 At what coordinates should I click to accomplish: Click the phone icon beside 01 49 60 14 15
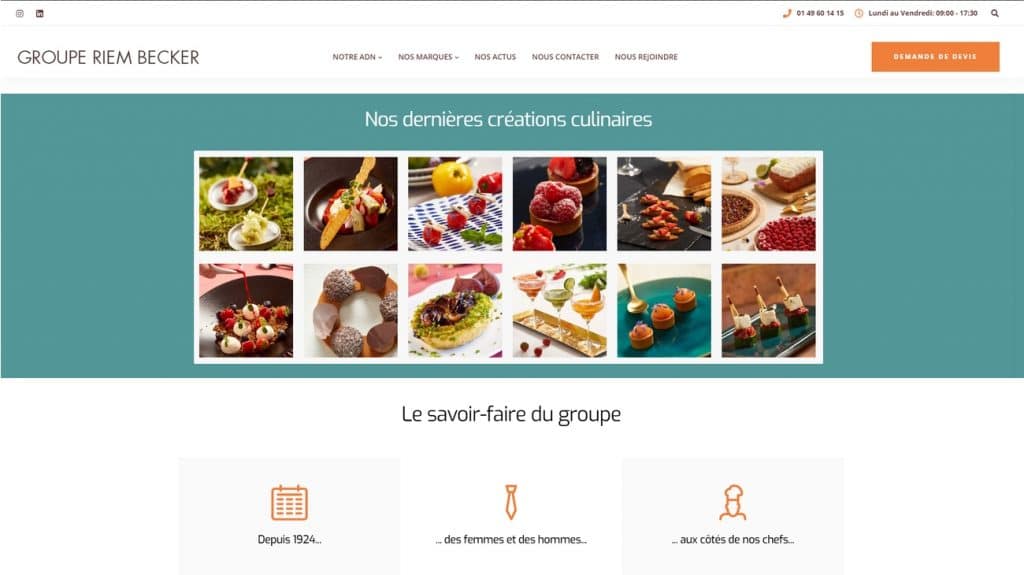787,13
